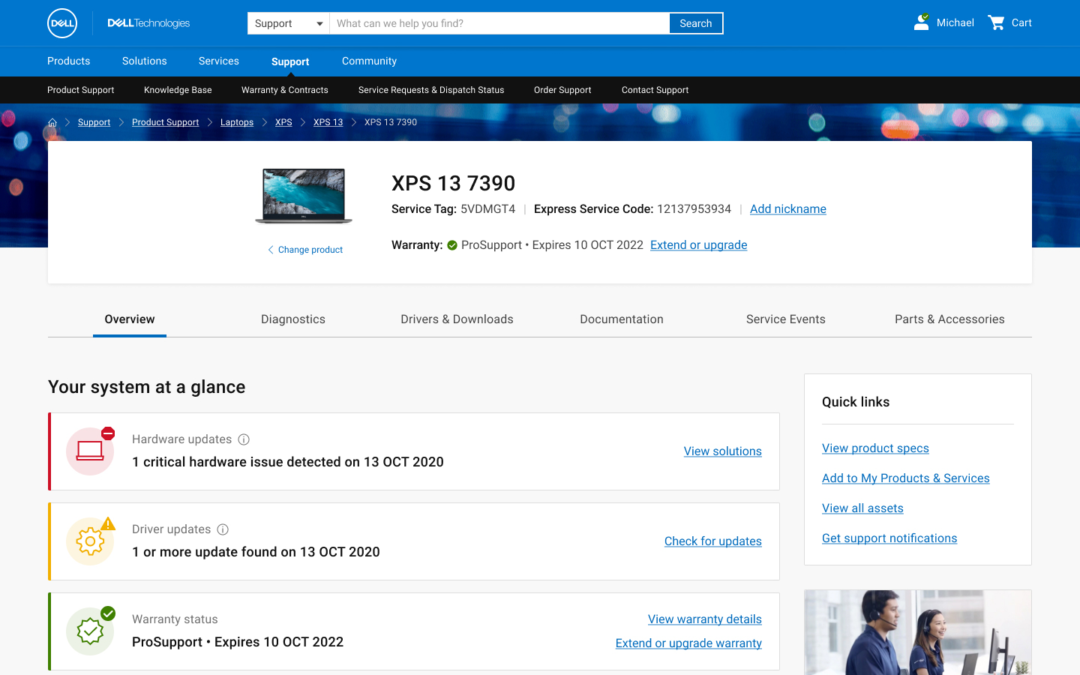
Task: Click the Hardware updates info icon
Action: click(244, 439)
